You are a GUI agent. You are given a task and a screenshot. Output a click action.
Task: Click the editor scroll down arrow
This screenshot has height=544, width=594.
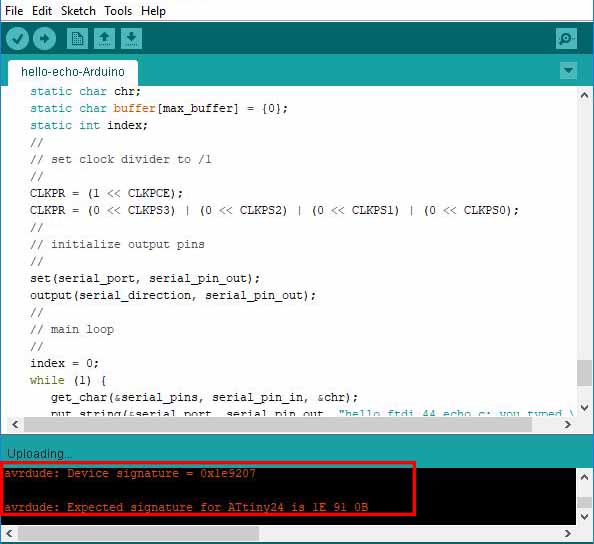584,408
